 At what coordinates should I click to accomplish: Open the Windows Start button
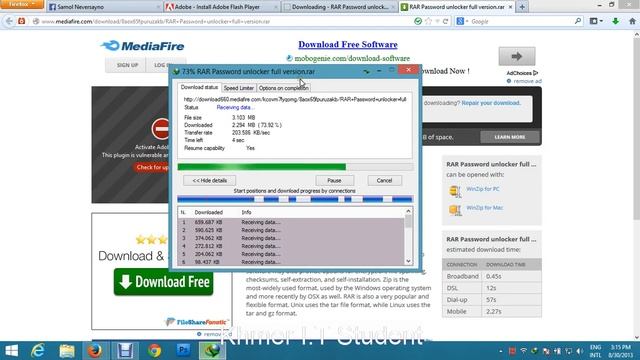[x=11, y=351]
